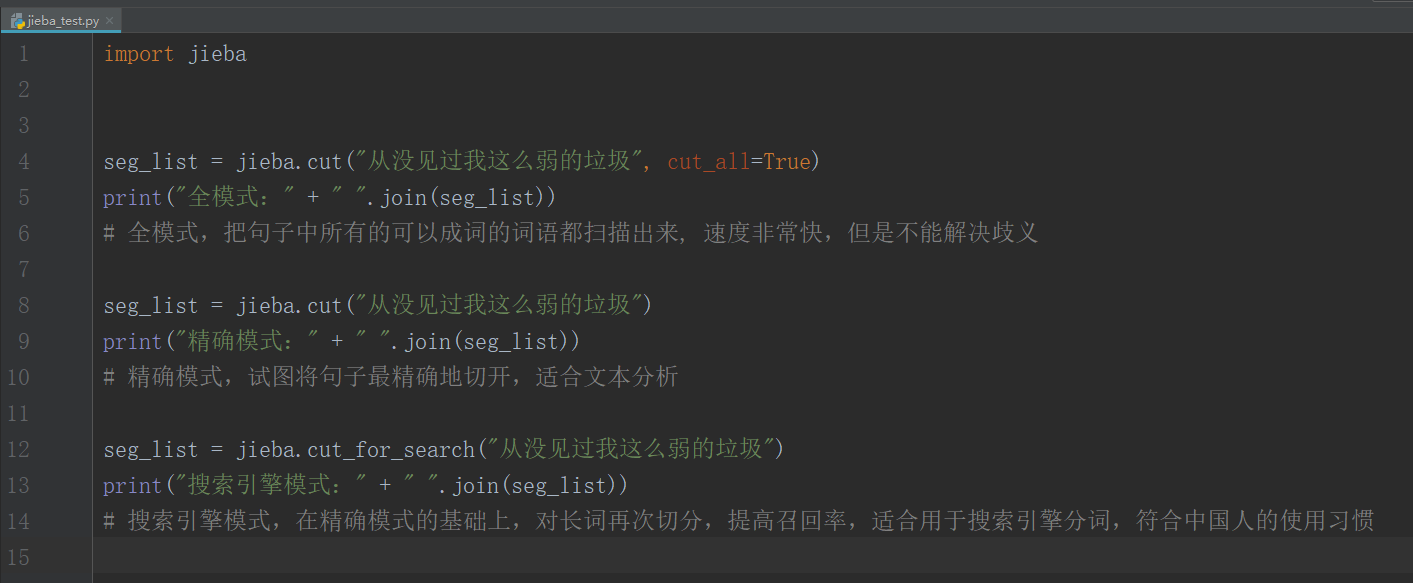Click line number 4 in the gutter
Image resolution: width=1413 pixels, height=583 pixels.
pyautogui.click(x=23, y=162)
